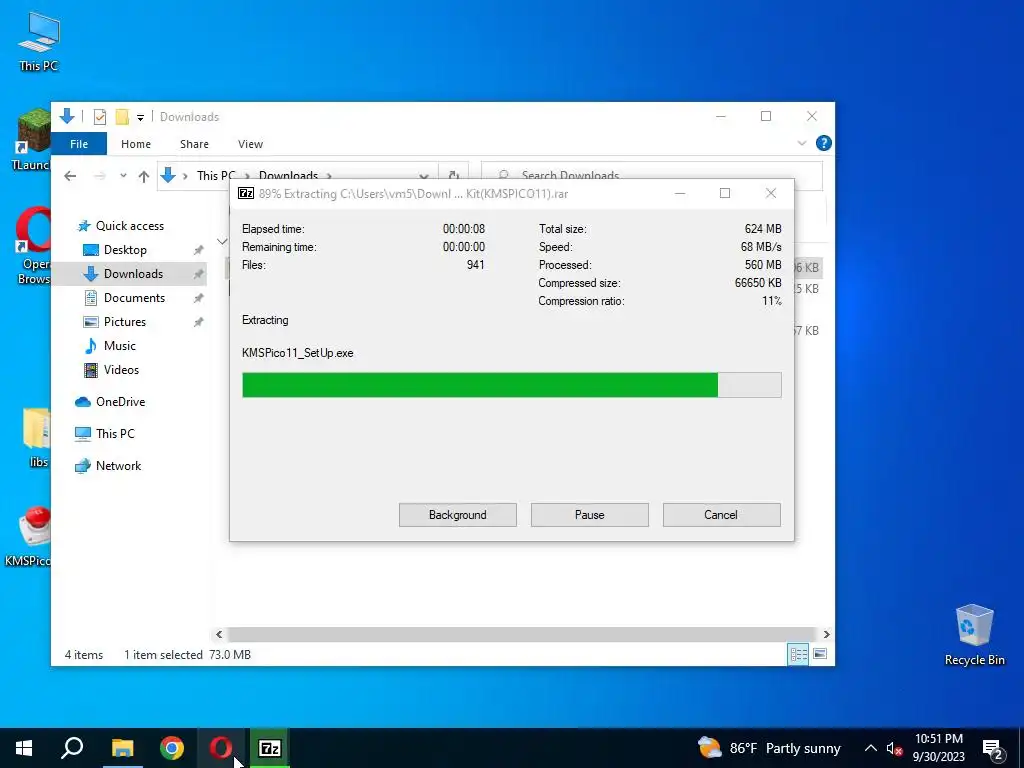Open TLauncher desktop shortcut
1024x768 pixels.
point(31,140)
